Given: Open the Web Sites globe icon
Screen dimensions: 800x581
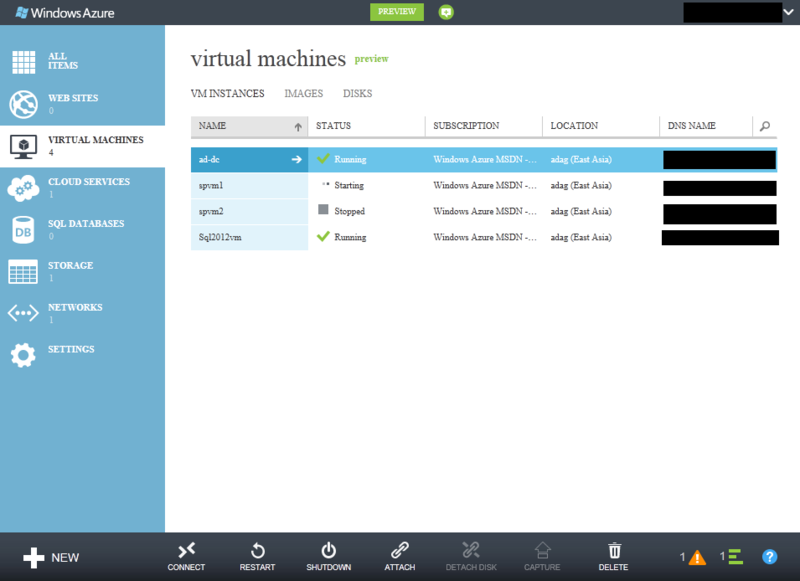Looking at the screenshot, I should coord(23,104).
